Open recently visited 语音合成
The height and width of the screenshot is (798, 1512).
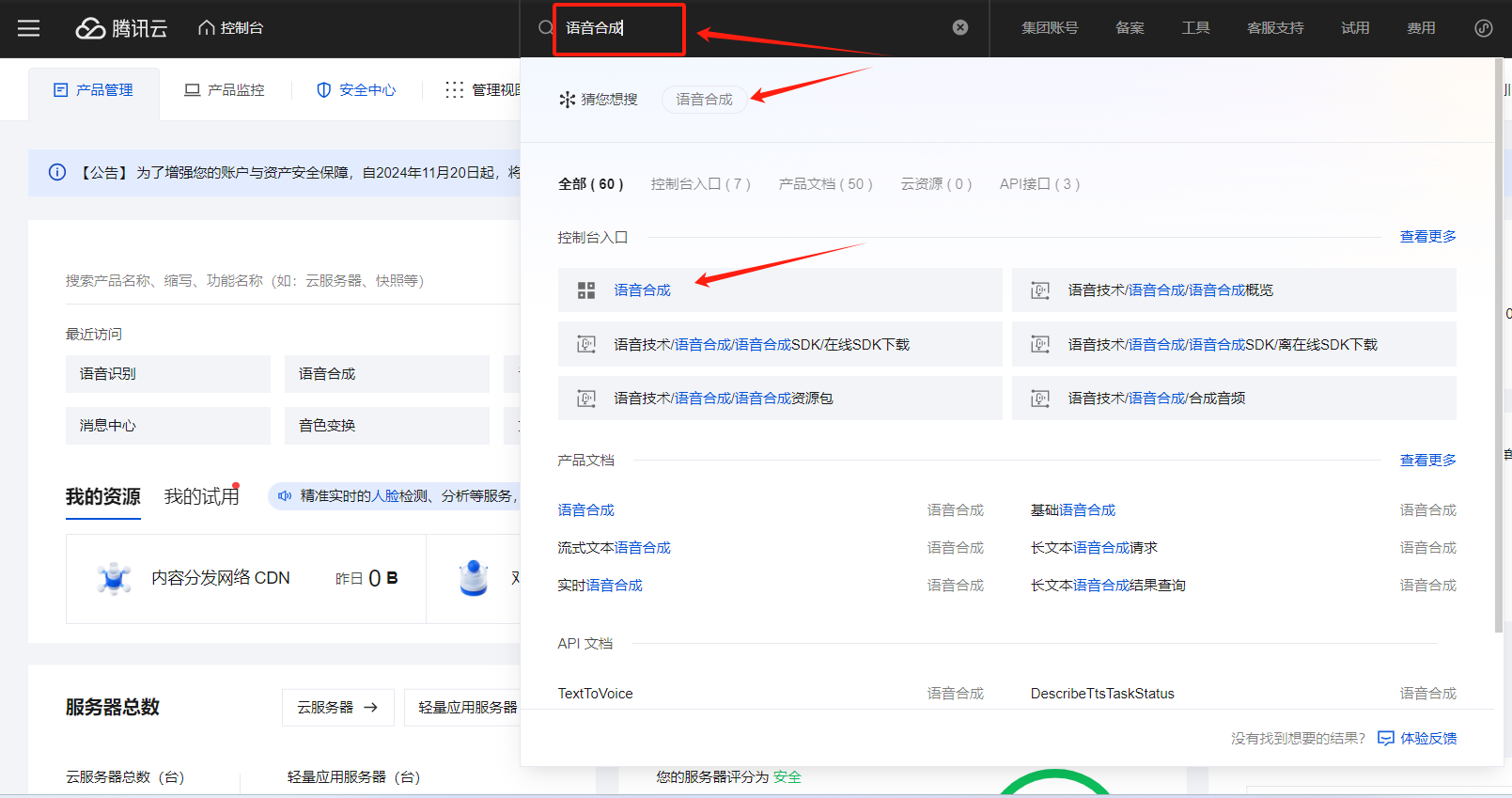point(387,374)
